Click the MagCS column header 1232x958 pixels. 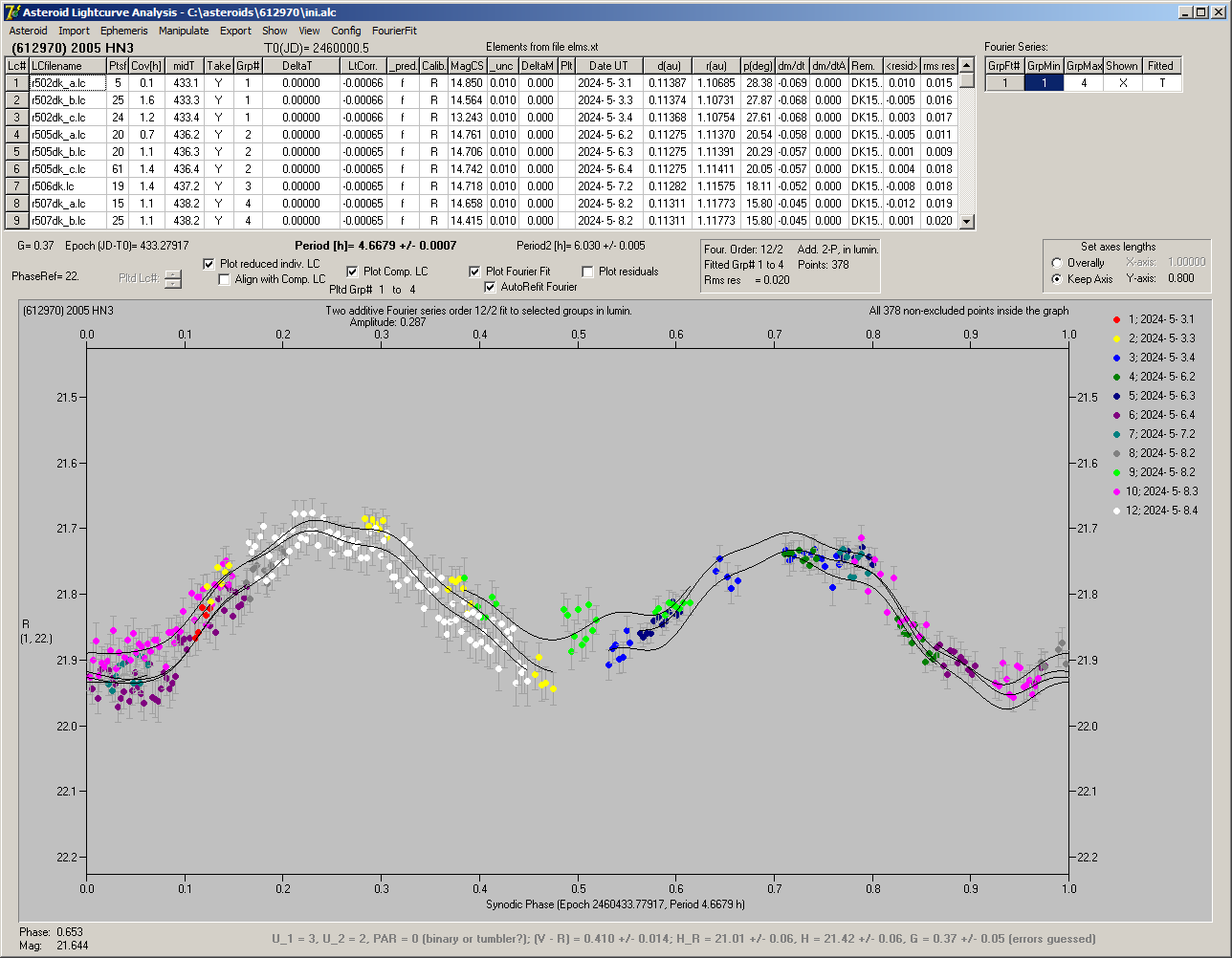click(x=467, y=66)
